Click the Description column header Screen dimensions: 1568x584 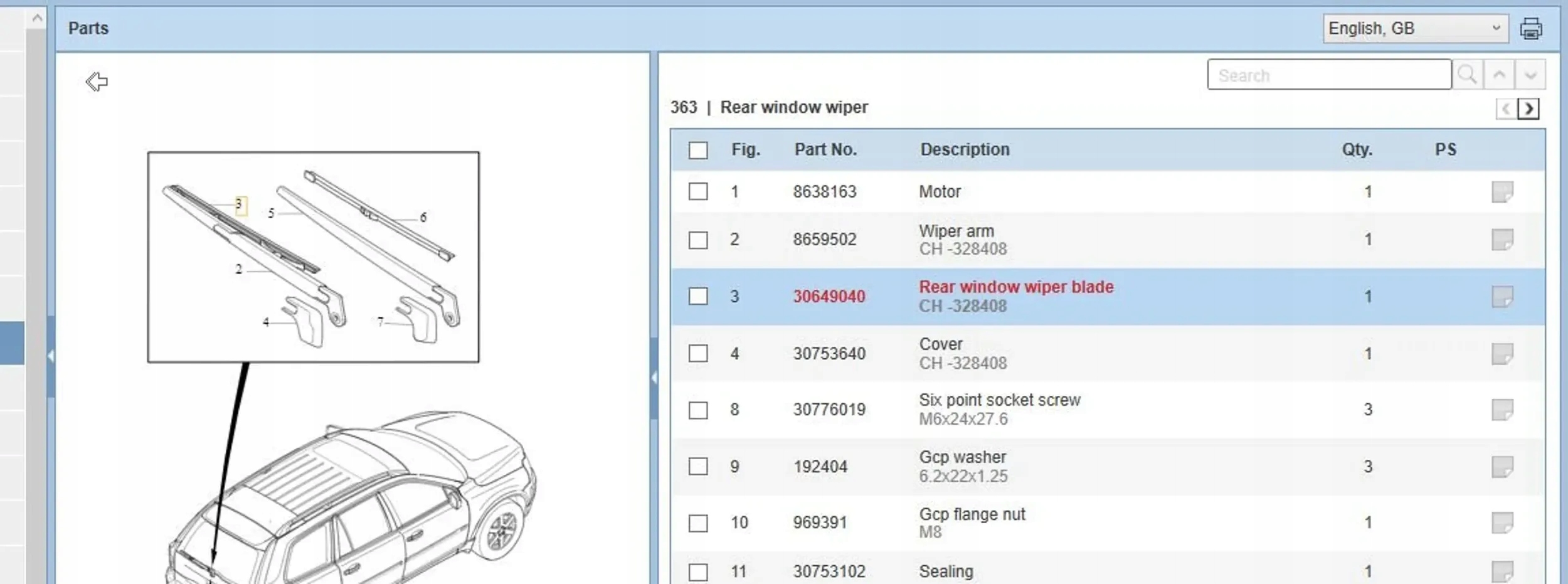pyautogui.click(x=965, y=150)
